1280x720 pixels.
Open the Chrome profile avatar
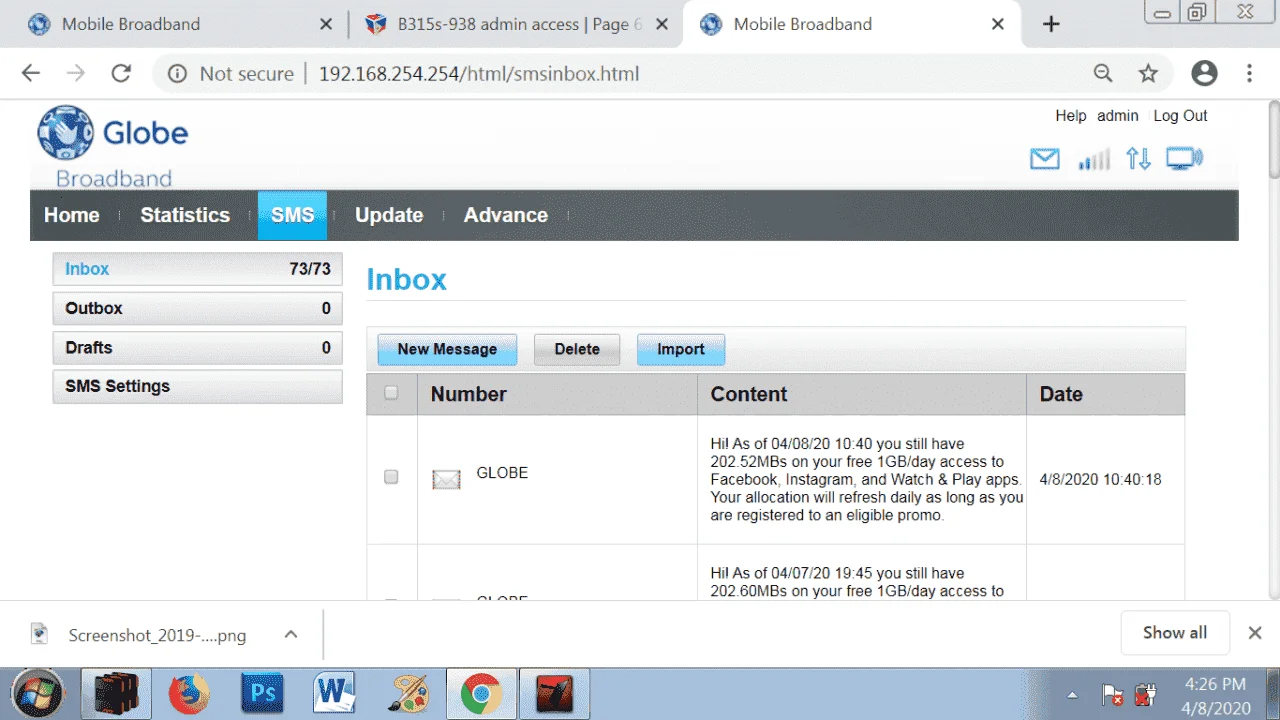(1205, 73)
